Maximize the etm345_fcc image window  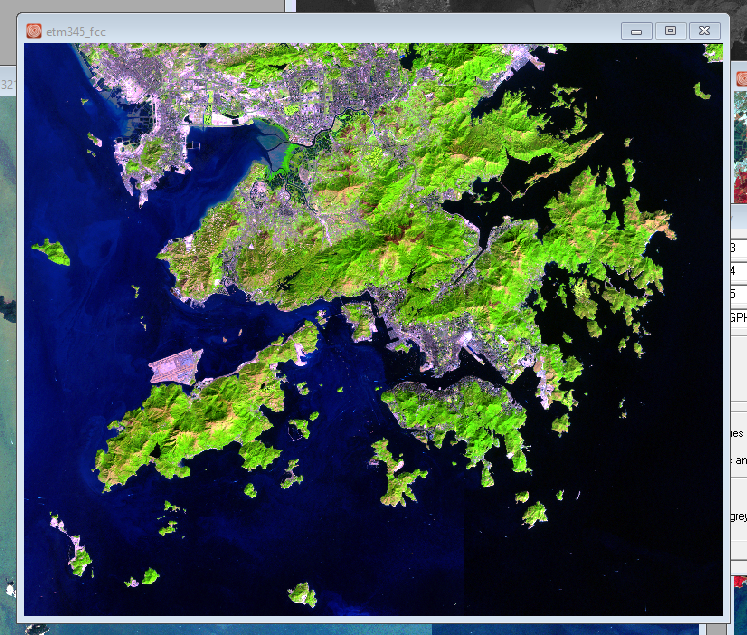coord(670,31)
